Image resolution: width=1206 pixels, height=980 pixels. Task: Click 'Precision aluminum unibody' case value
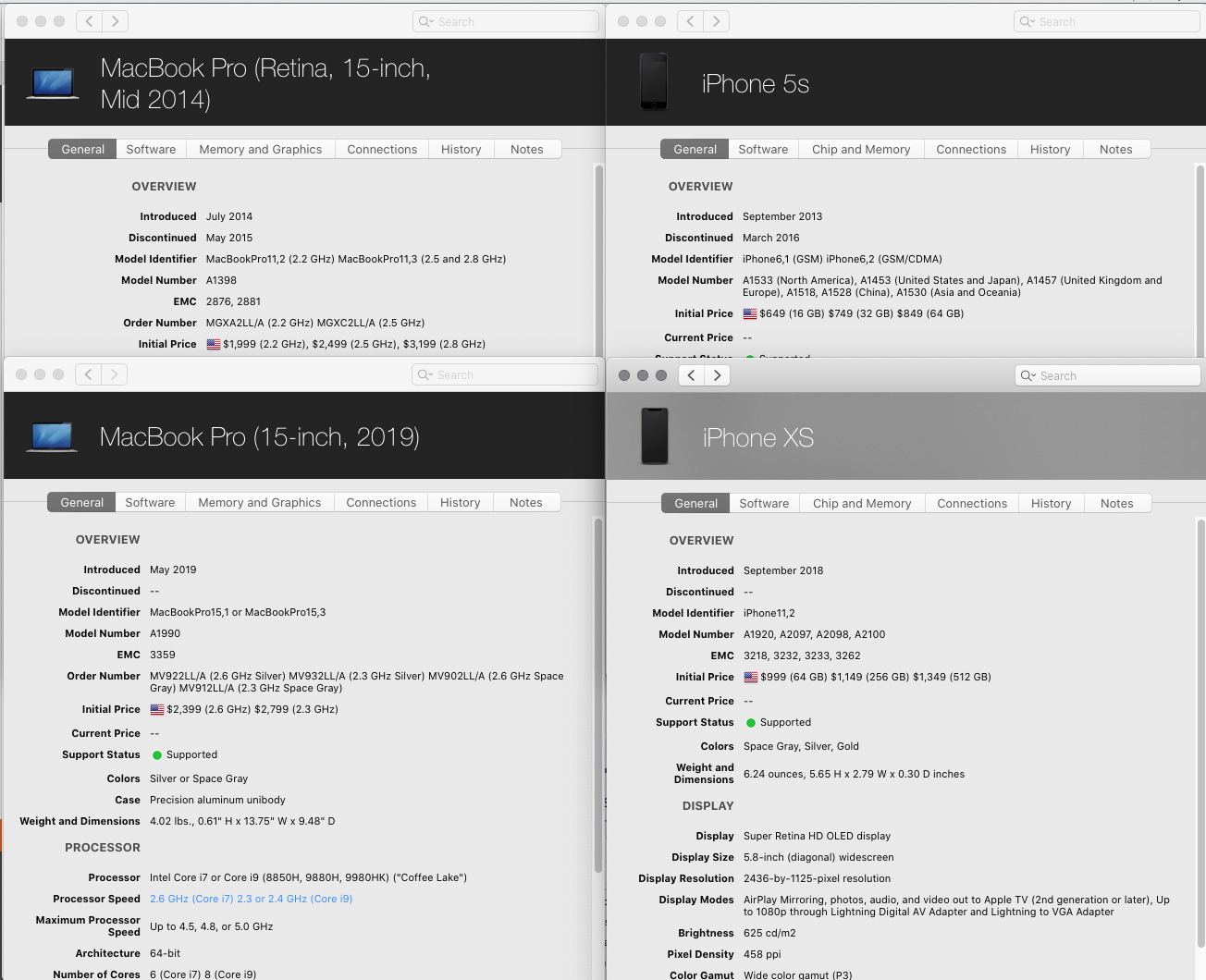(217, 800)
